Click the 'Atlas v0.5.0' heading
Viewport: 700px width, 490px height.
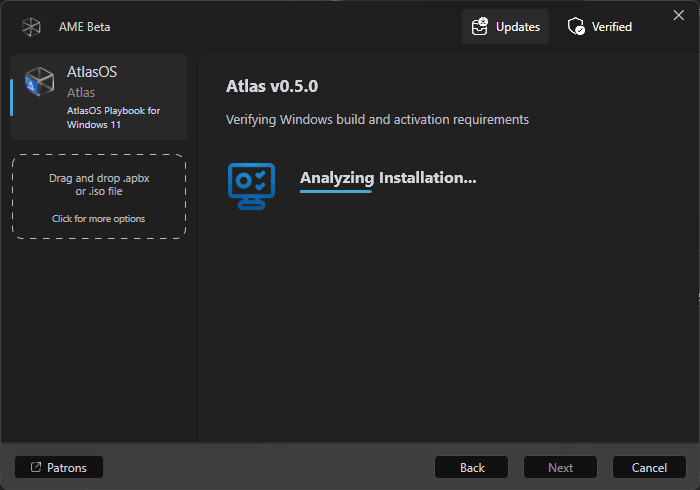(x=272, y=86)
